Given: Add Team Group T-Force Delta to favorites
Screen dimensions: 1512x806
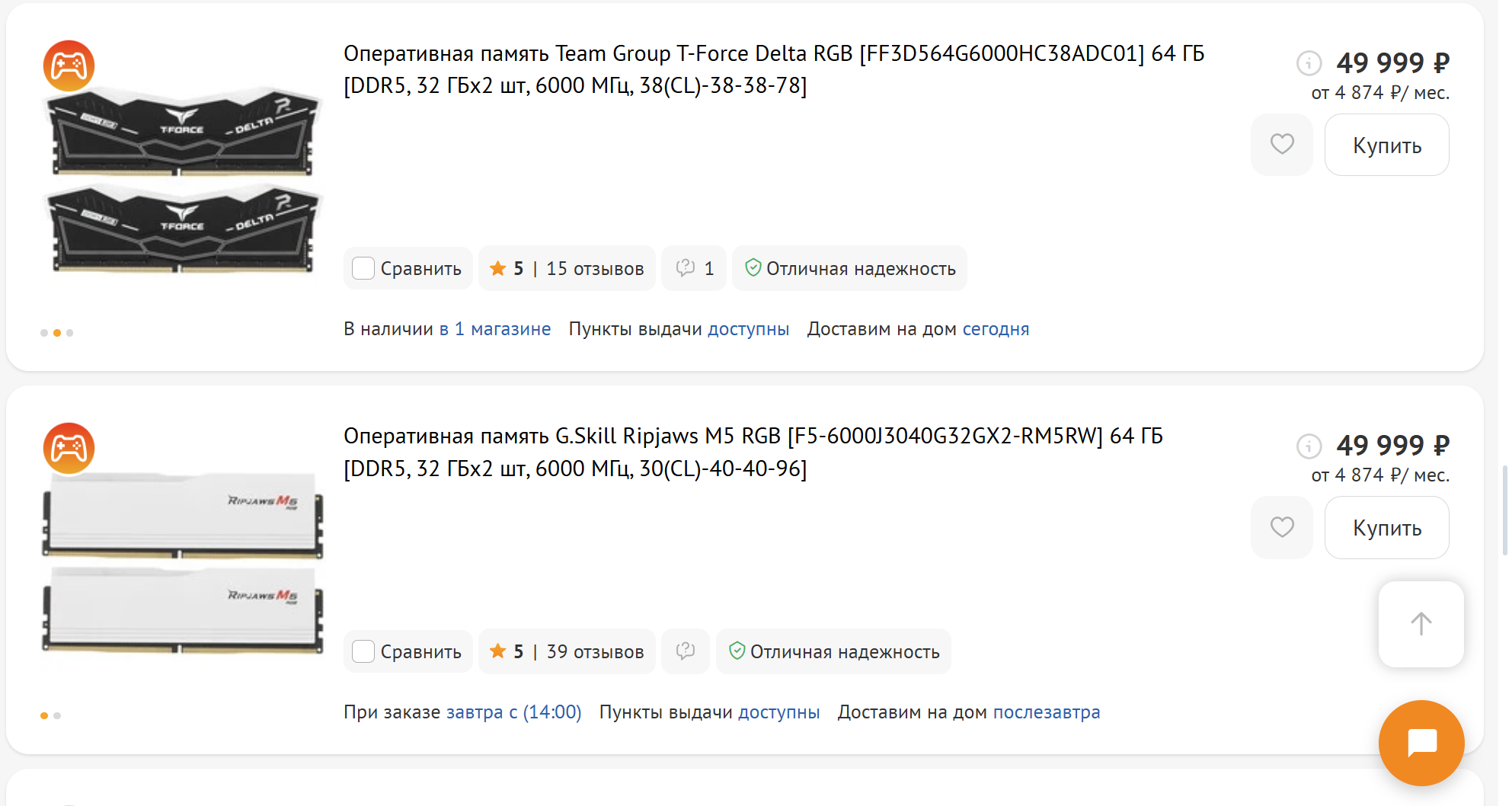Looking at the screenshot, I should (x=1281, y=145).
